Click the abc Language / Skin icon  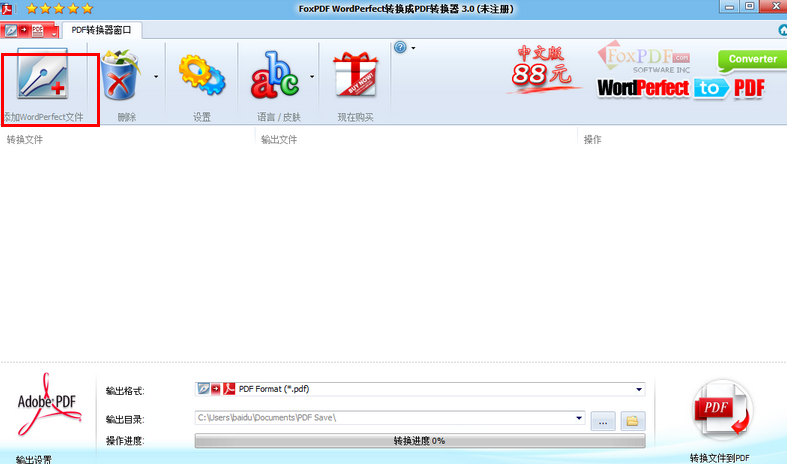(275, 74)
